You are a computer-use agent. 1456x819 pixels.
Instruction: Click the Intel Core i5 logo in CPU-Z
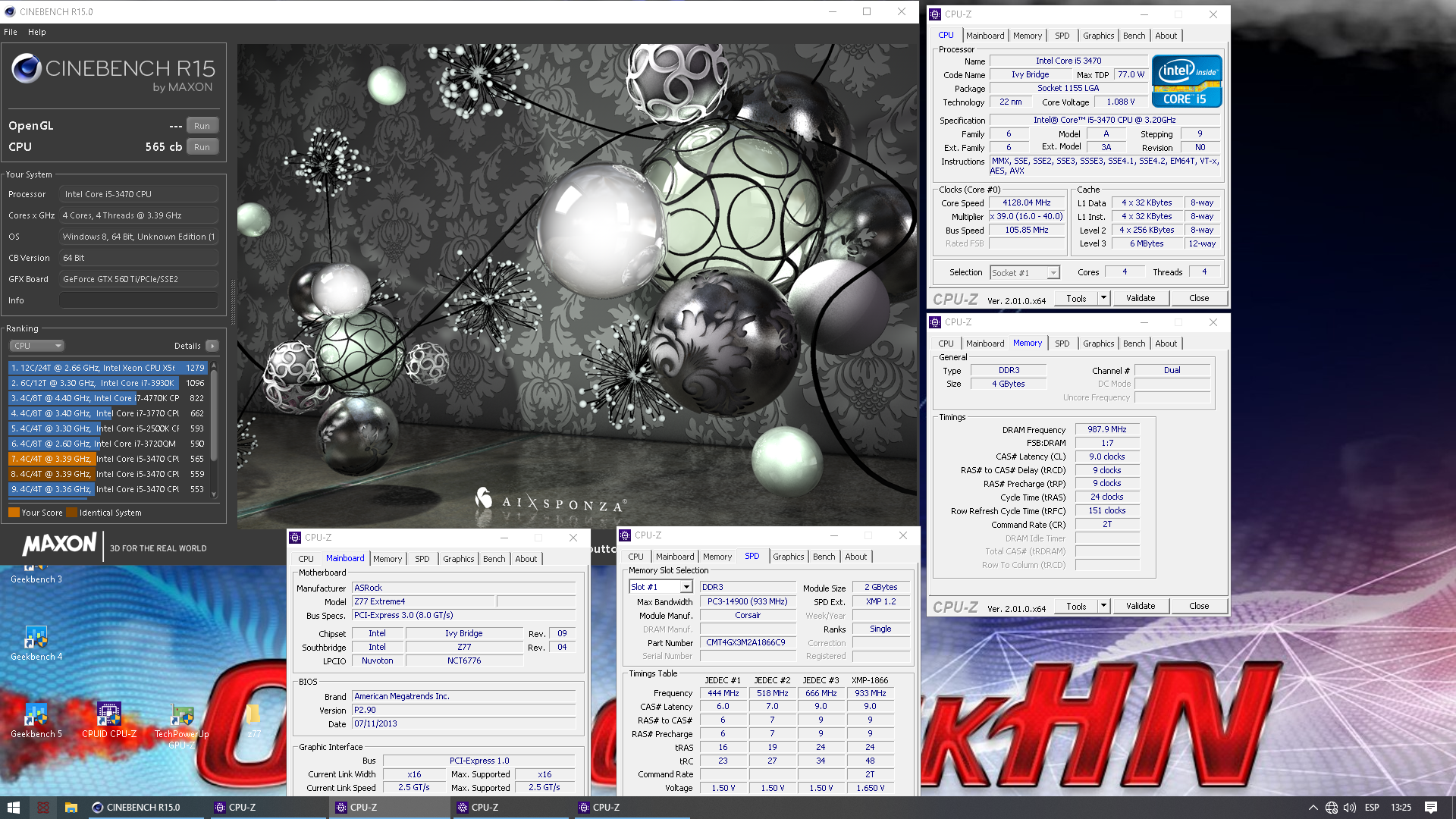(x=1187, y=81)
